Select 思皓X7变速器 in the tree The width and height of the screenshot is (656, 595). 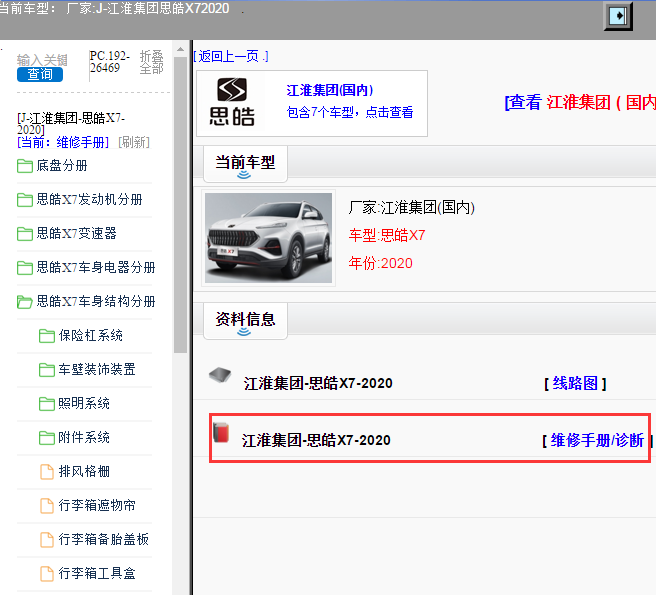(77, 233)
